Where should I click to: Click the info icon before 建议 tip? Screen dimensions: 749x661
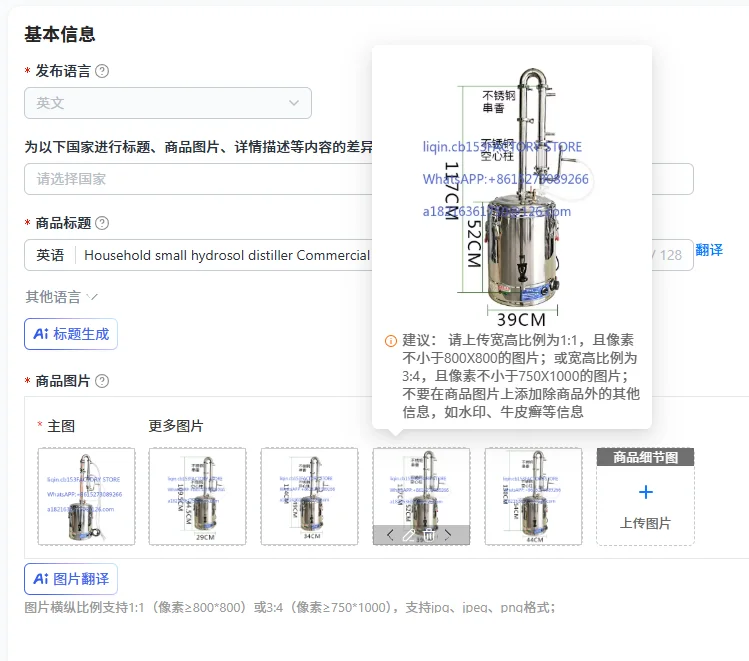(x=391, y=341)
